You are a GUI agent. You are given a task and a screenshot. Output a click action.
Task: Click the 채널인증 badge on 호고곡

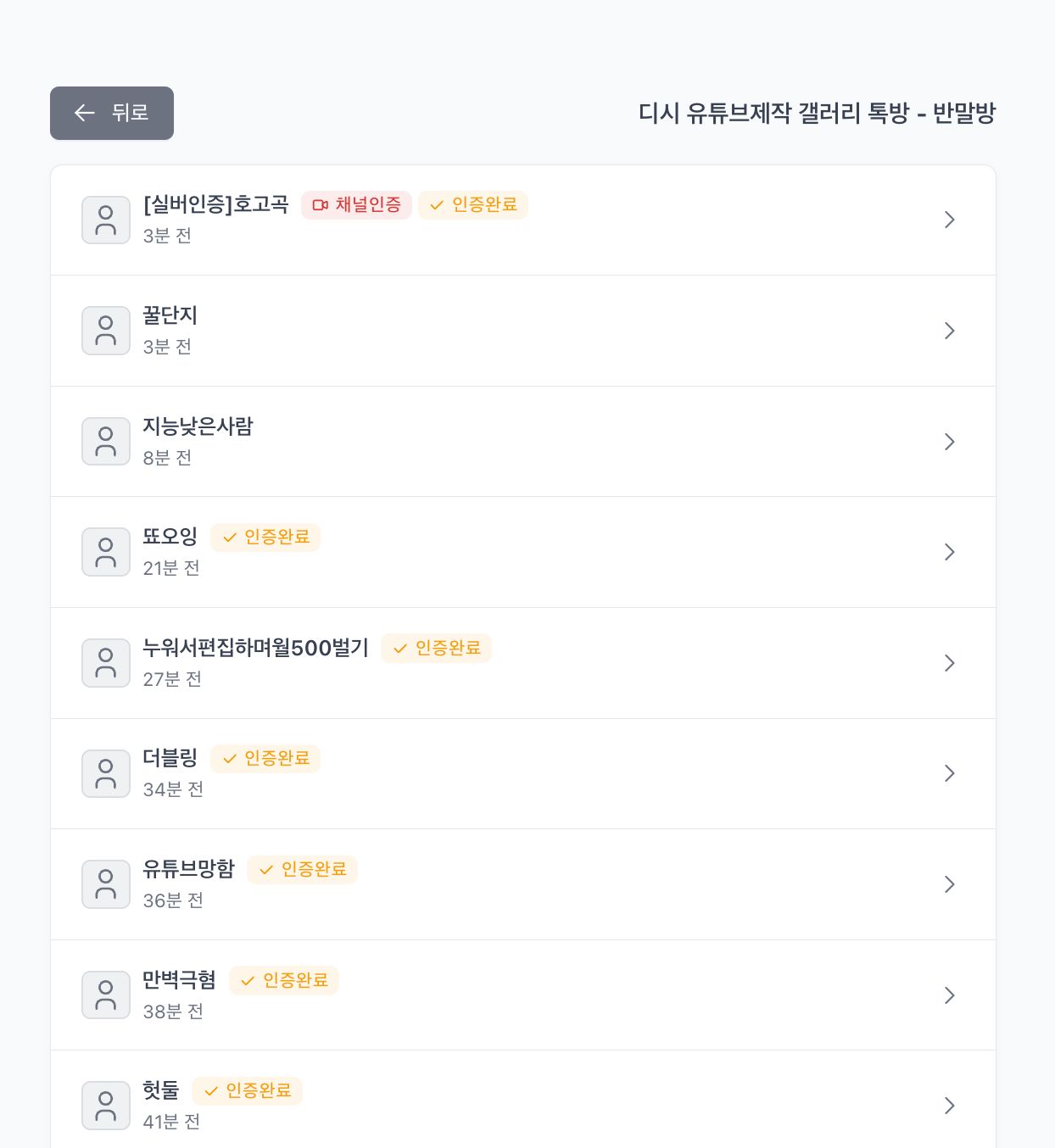tap(356, 205)
